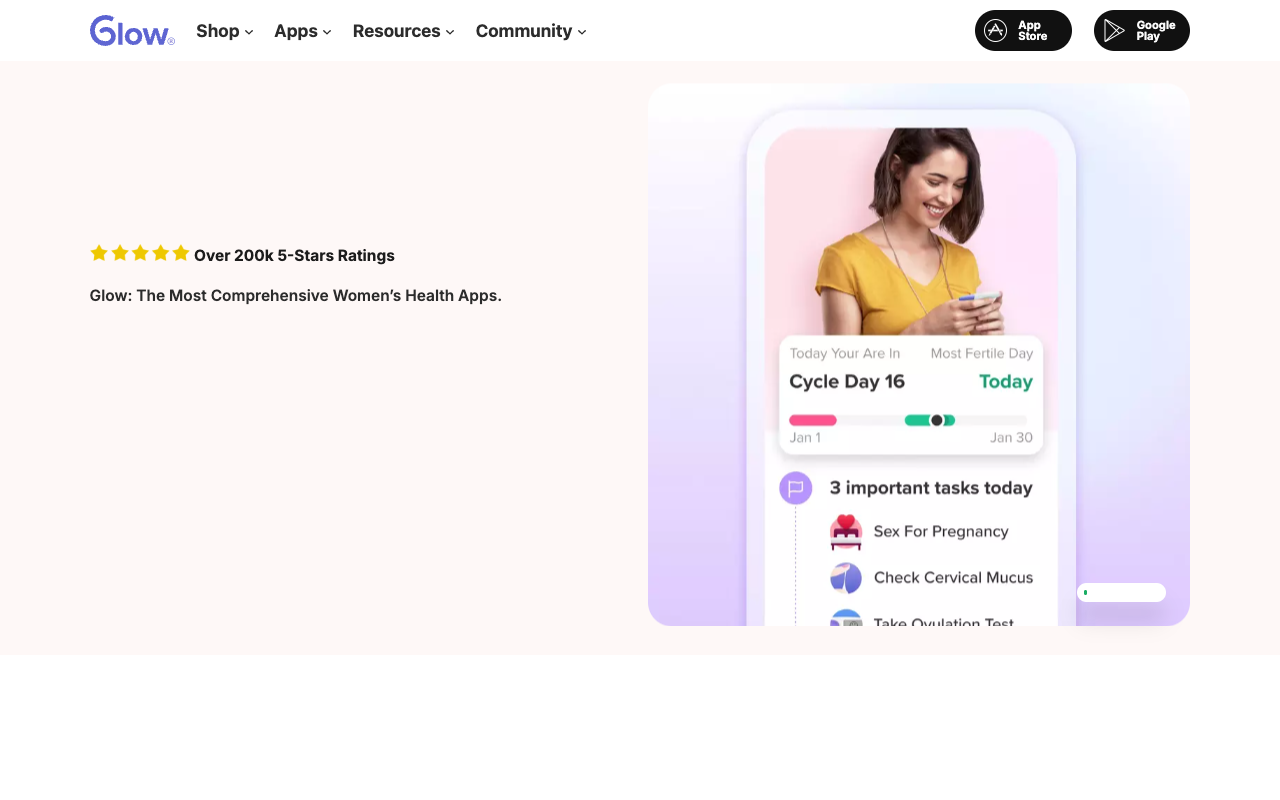
Task: Click the 'Jan 30' date label
Action: coord(1011,438)
